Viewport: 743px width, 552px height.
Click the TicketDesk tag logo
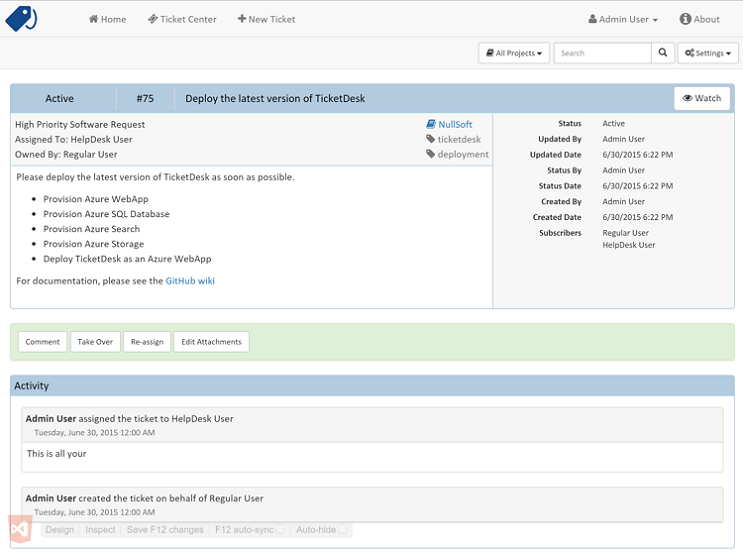click(x=21, y=18)
